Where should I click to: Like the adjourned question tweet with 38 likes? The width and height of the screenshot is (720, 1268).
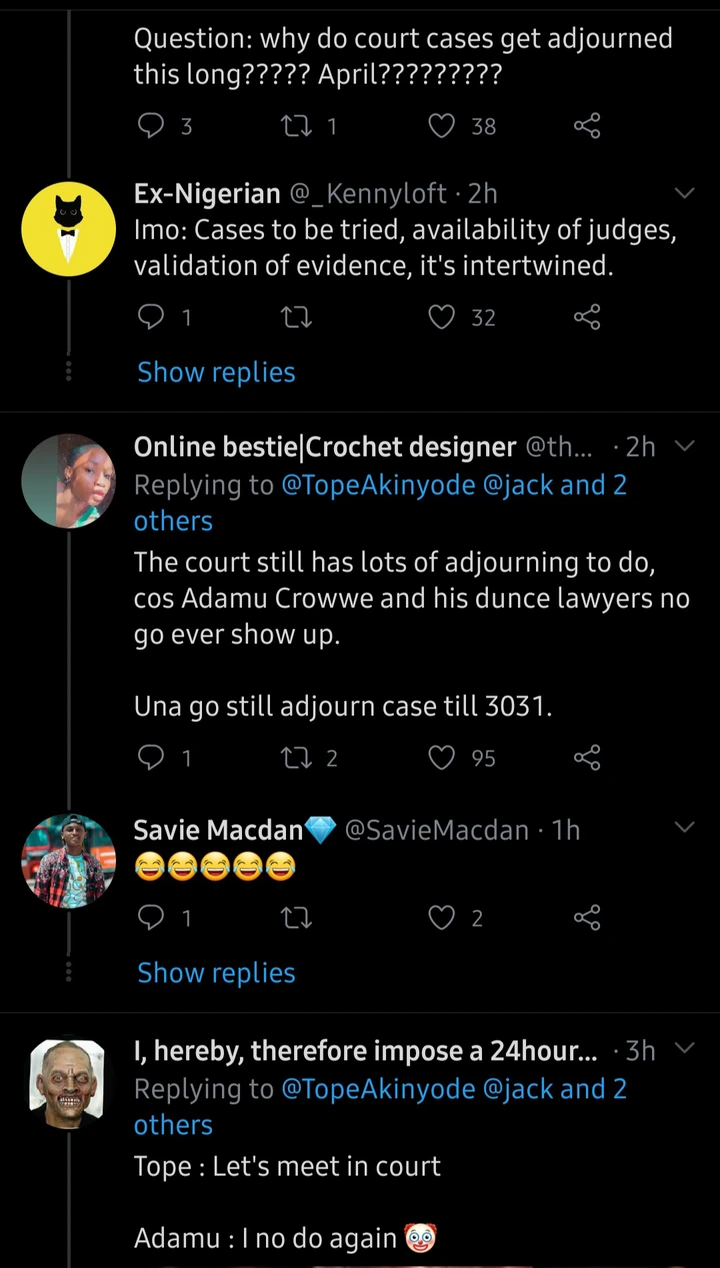[442, 126]
